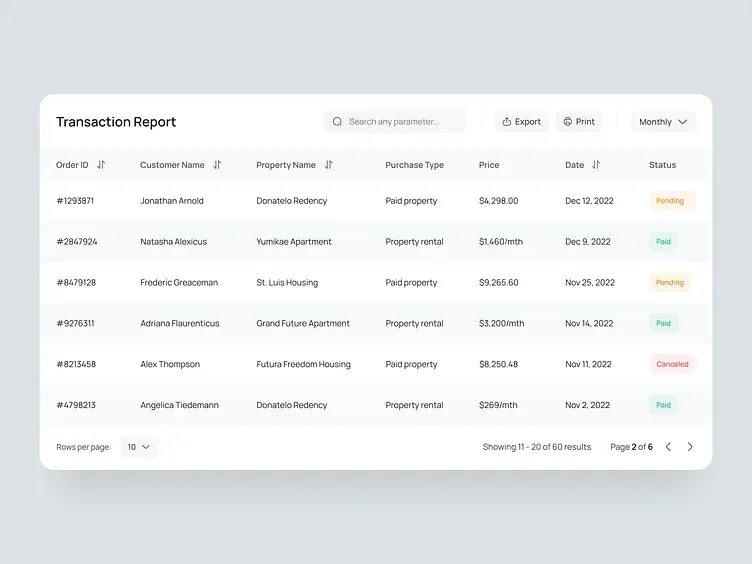Screen dimensions: 752x564
Task: Click Futura Freedom Housing property
Action: (x=303, y=364)
